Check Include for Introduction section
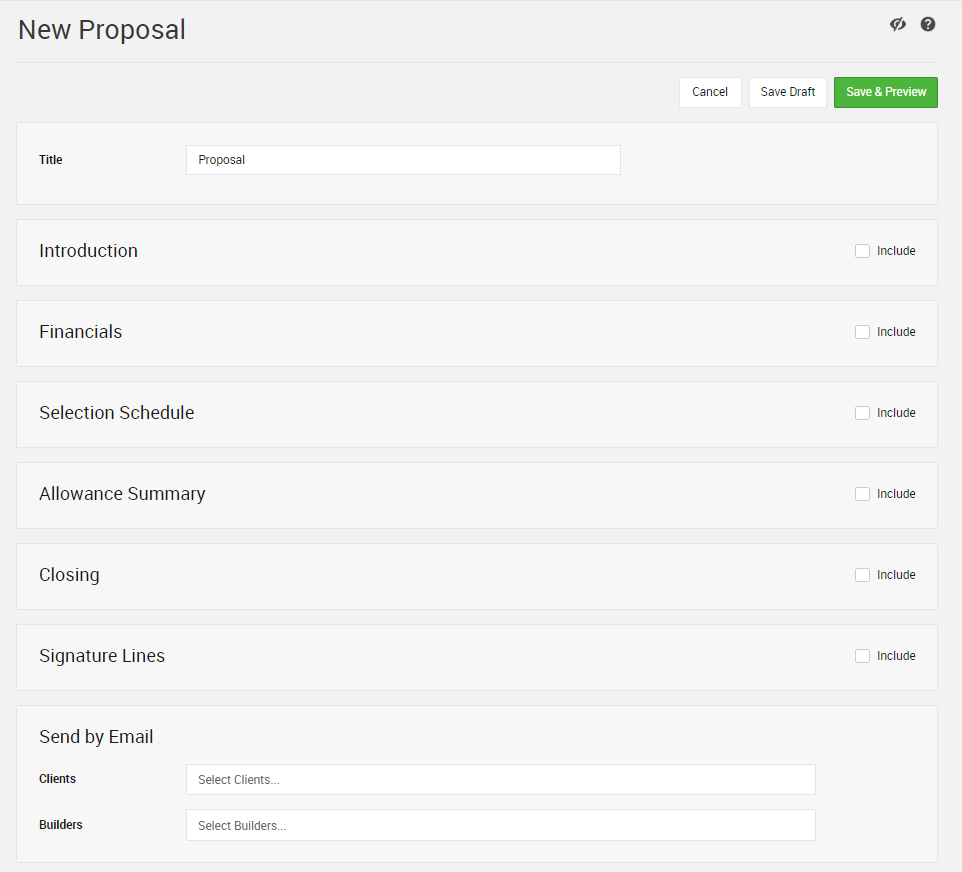The height and width of the screenshot is (872, 962). (x=862, y=251)
